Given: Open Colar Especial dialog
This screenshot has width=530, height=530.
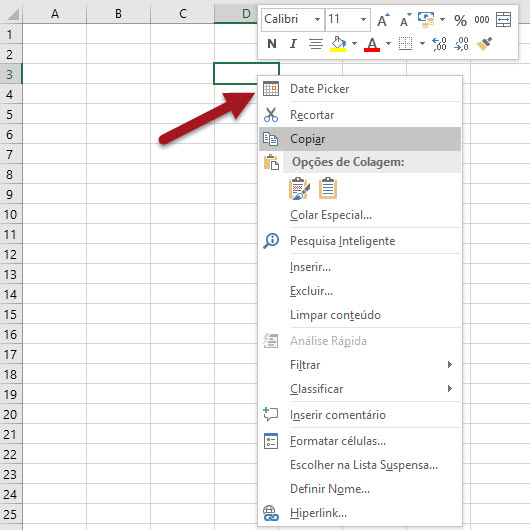Looking at the screenshot, I should pos(360,215).
